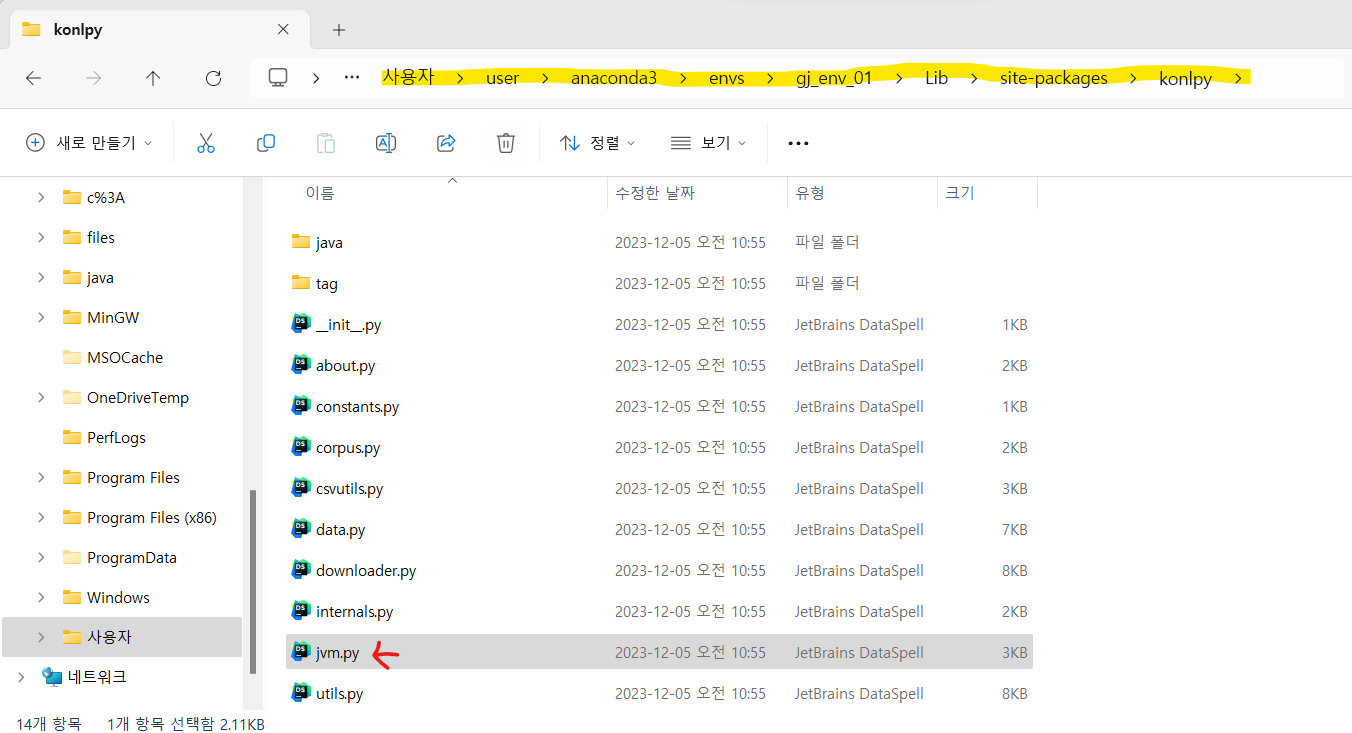
Task: Click the folder icon of tag
Action: 301,283
